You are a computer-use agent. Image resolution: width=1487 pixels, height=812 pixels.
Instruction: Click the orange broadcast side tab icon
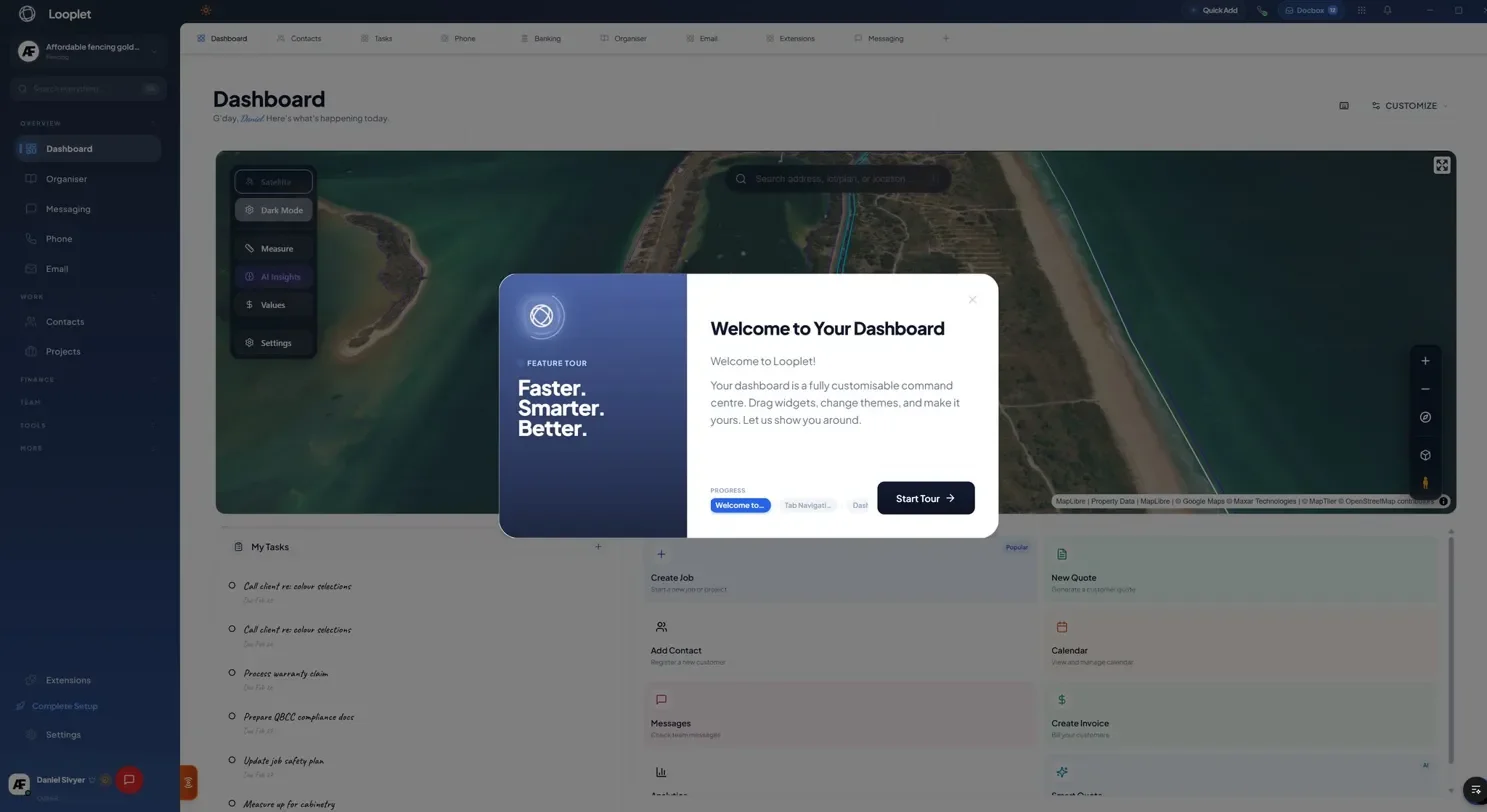pyautogui.click(x=188, y=783)
